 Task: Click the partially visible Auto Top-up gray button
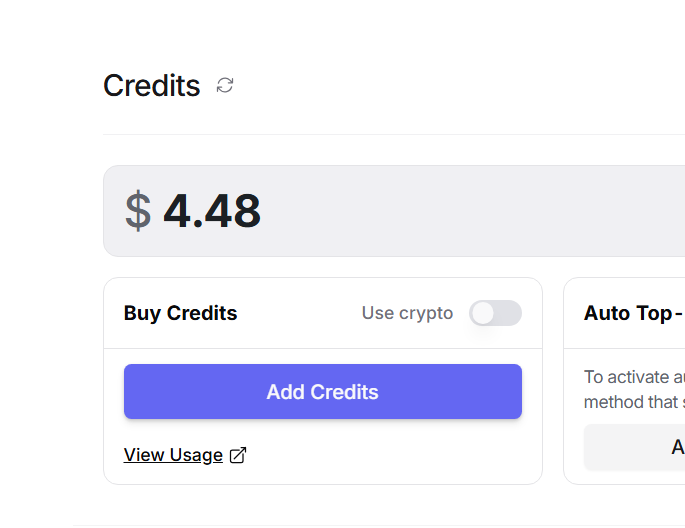pyautogui.click(x=634, y=447)
